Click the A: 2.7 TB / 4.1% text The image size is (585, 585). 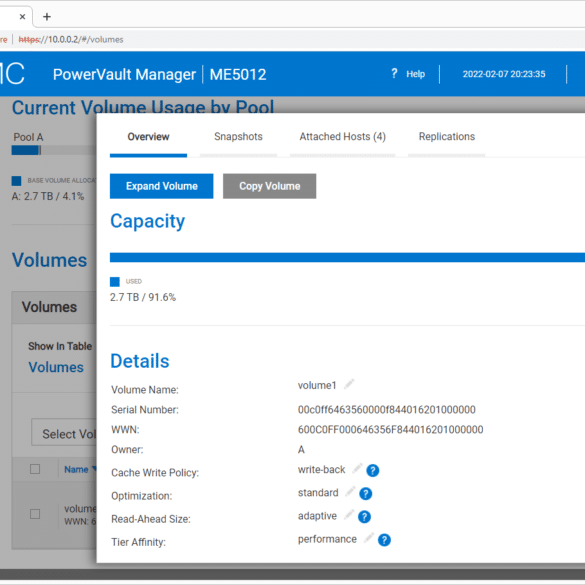[x=48, y=196]
